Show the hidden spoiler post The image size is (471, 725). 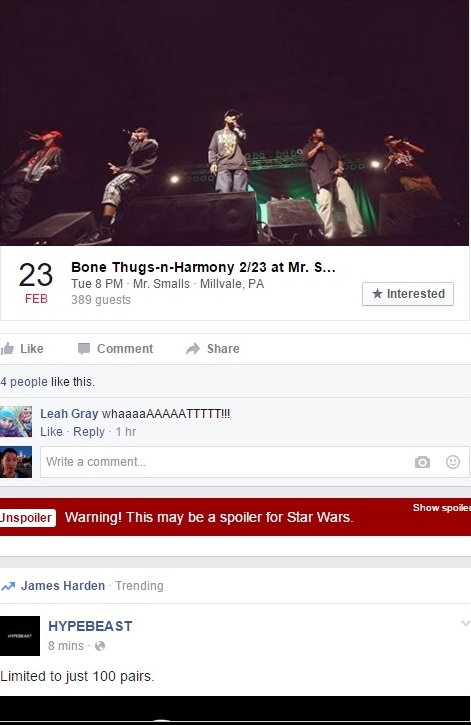click(441, 508)
